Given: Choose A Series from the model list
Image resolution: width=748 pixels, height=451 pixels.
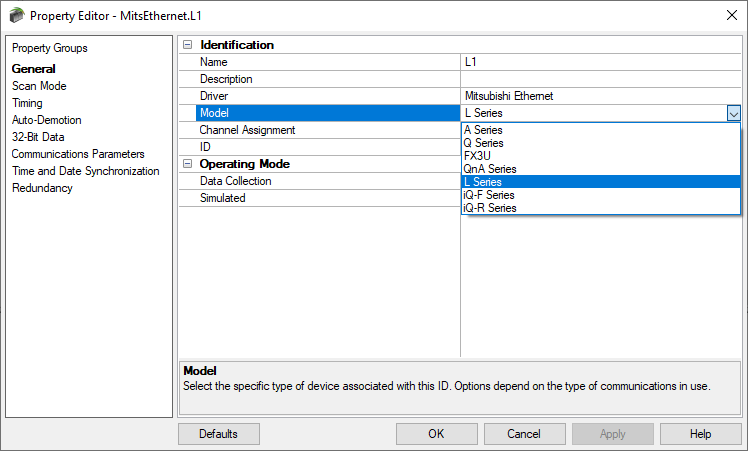Looking at the screenshot, I should tap(601, 130).
